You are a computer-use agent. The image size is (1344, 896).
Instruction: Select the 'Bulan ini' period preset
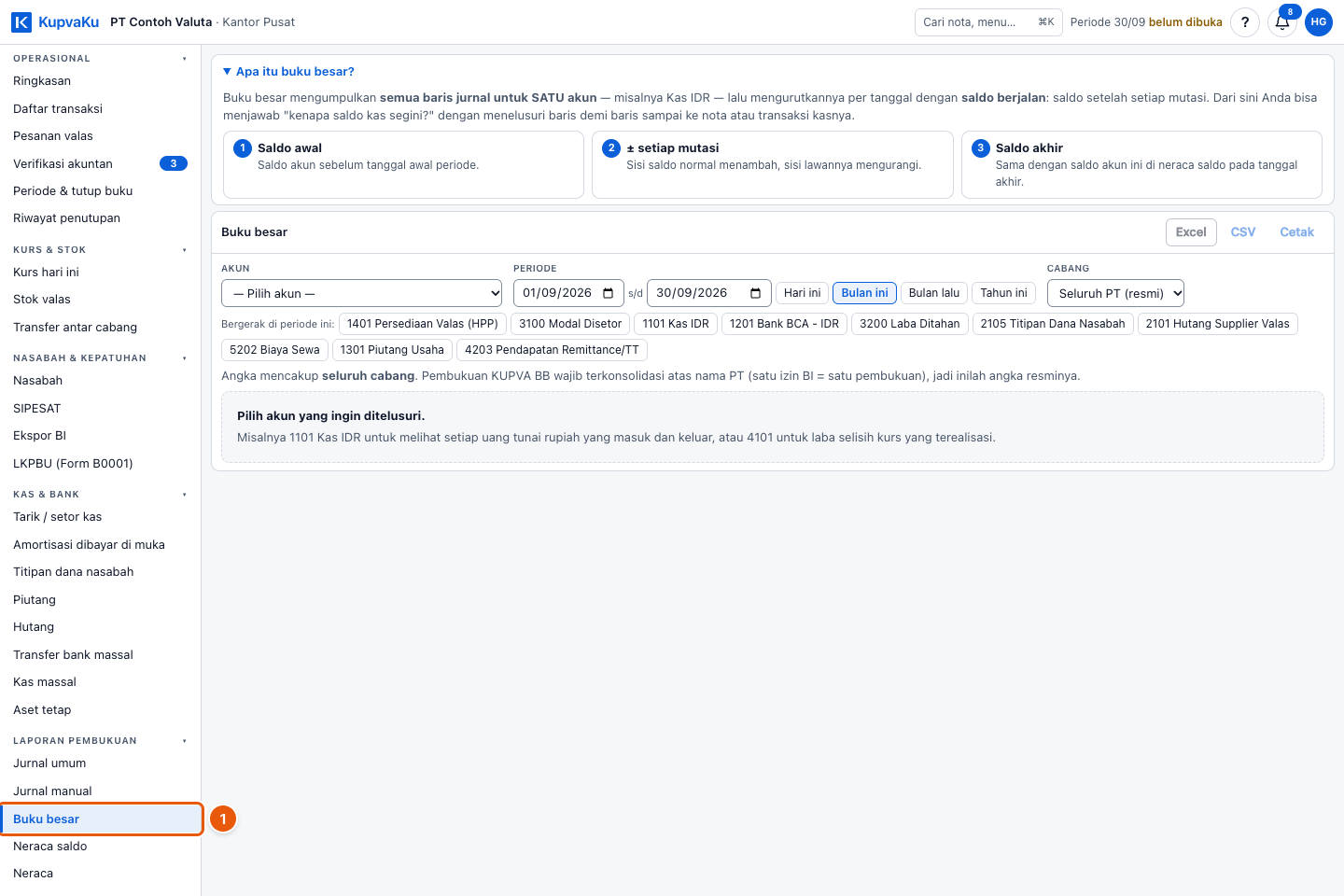pos(864,293)
